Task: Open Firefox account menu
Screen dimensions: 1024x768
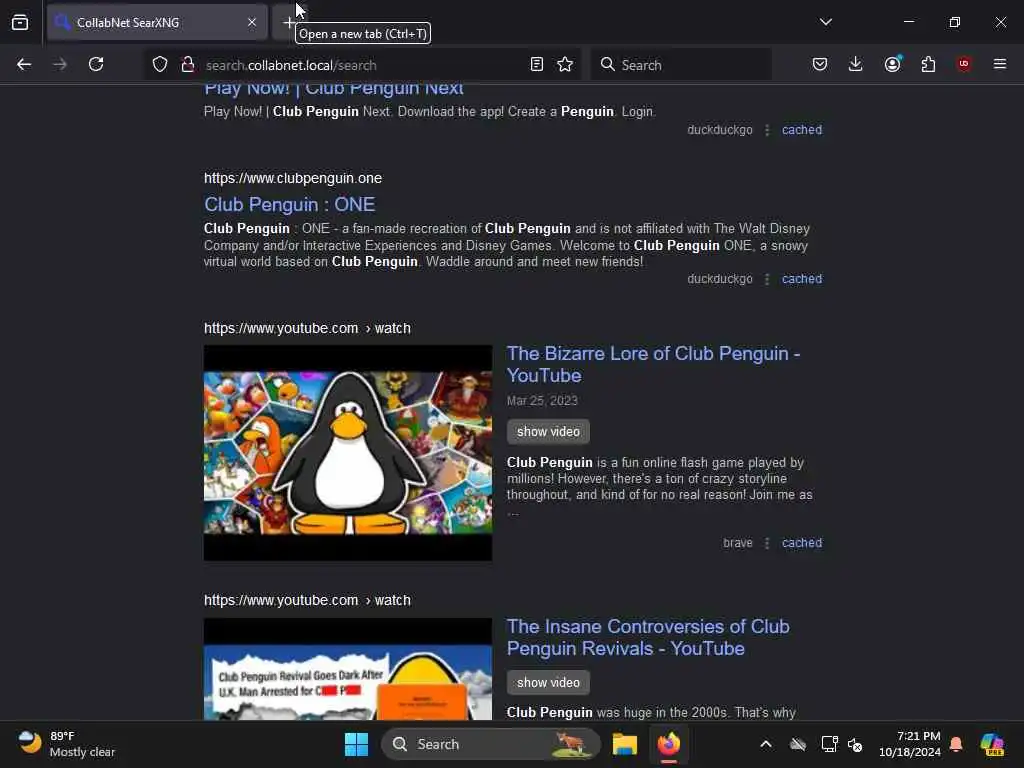Action: coord(892,64)
